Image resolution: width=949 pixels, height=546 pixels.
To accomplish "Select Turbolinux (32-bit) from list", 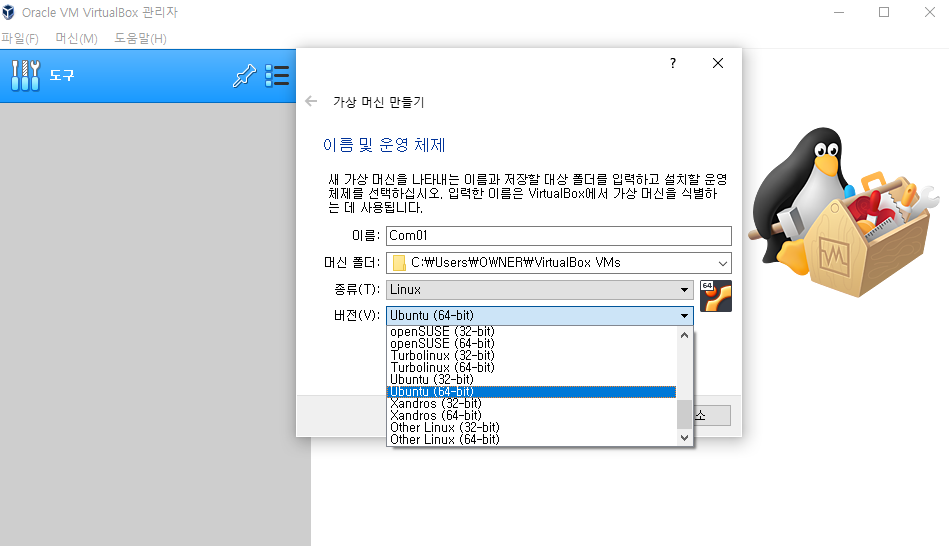I will click(x=531, y=355).
